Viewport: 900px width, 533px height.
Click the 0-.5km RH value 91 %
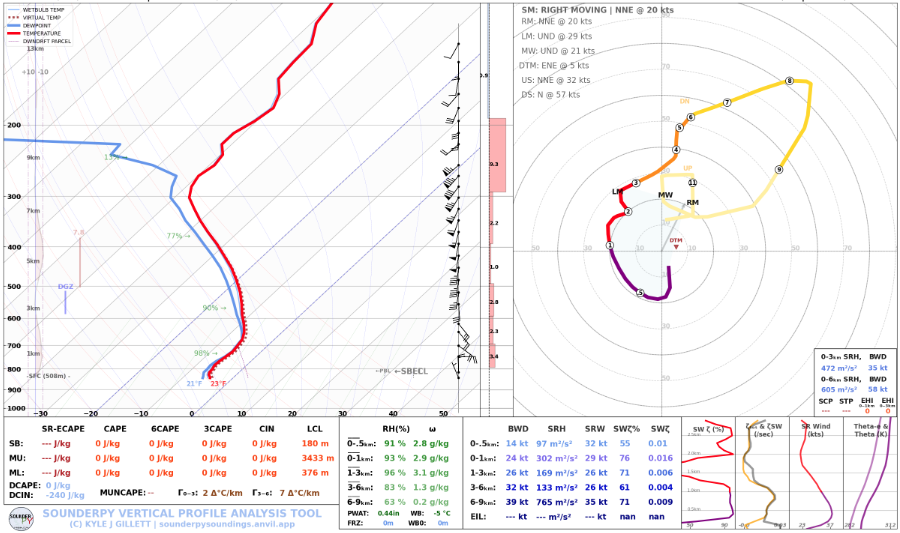pos(394,443)
